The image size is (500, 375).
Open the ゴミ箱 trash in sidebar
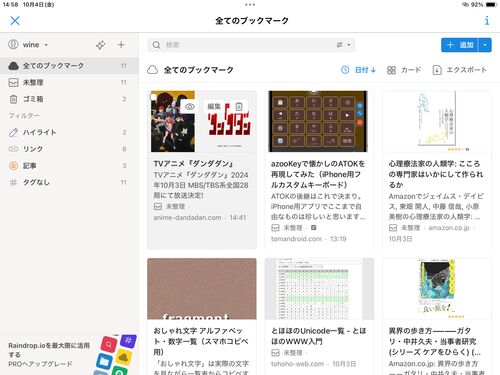69,99
